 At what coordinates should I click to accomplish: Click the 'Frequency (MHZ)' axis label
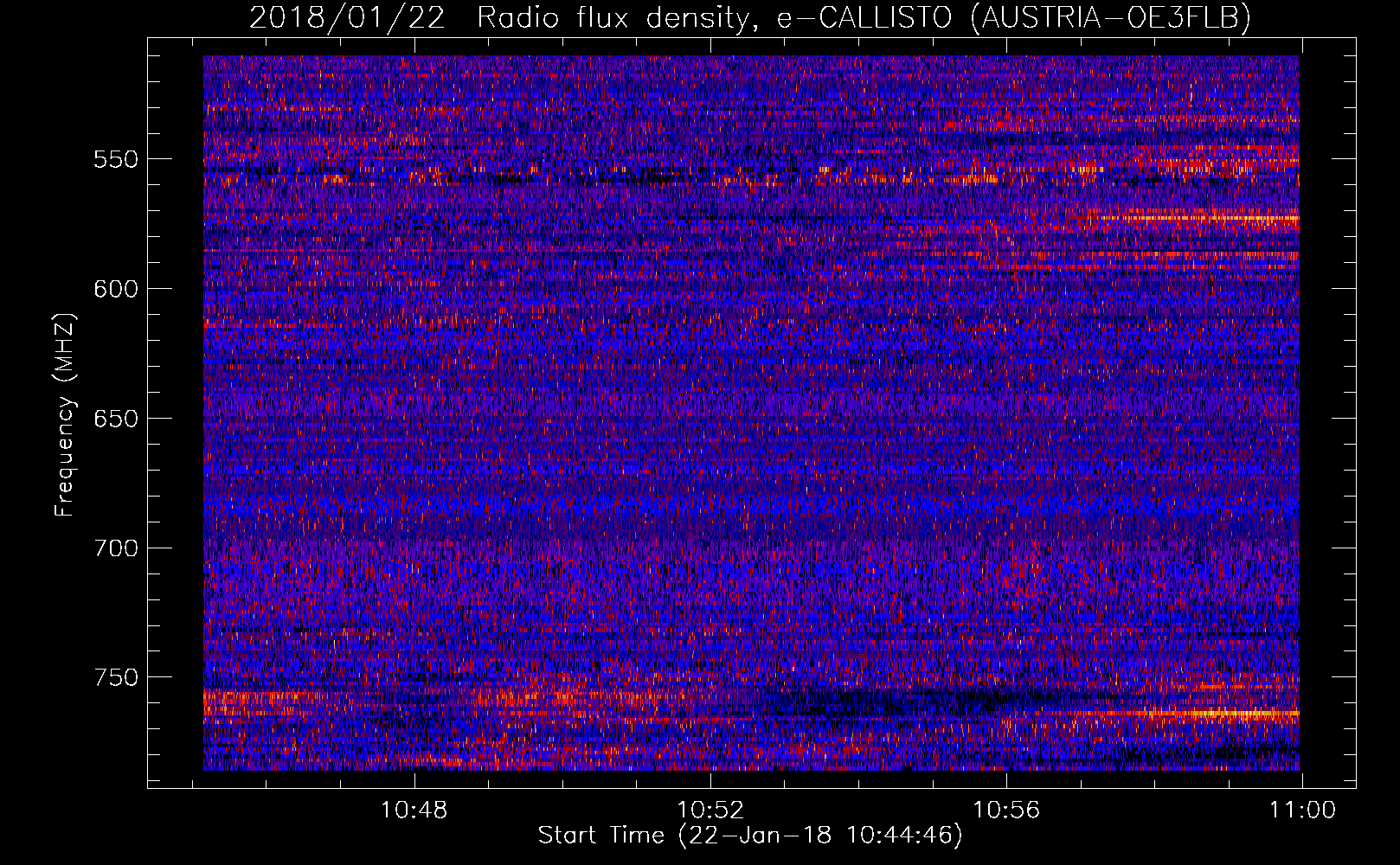pos(65,414)
